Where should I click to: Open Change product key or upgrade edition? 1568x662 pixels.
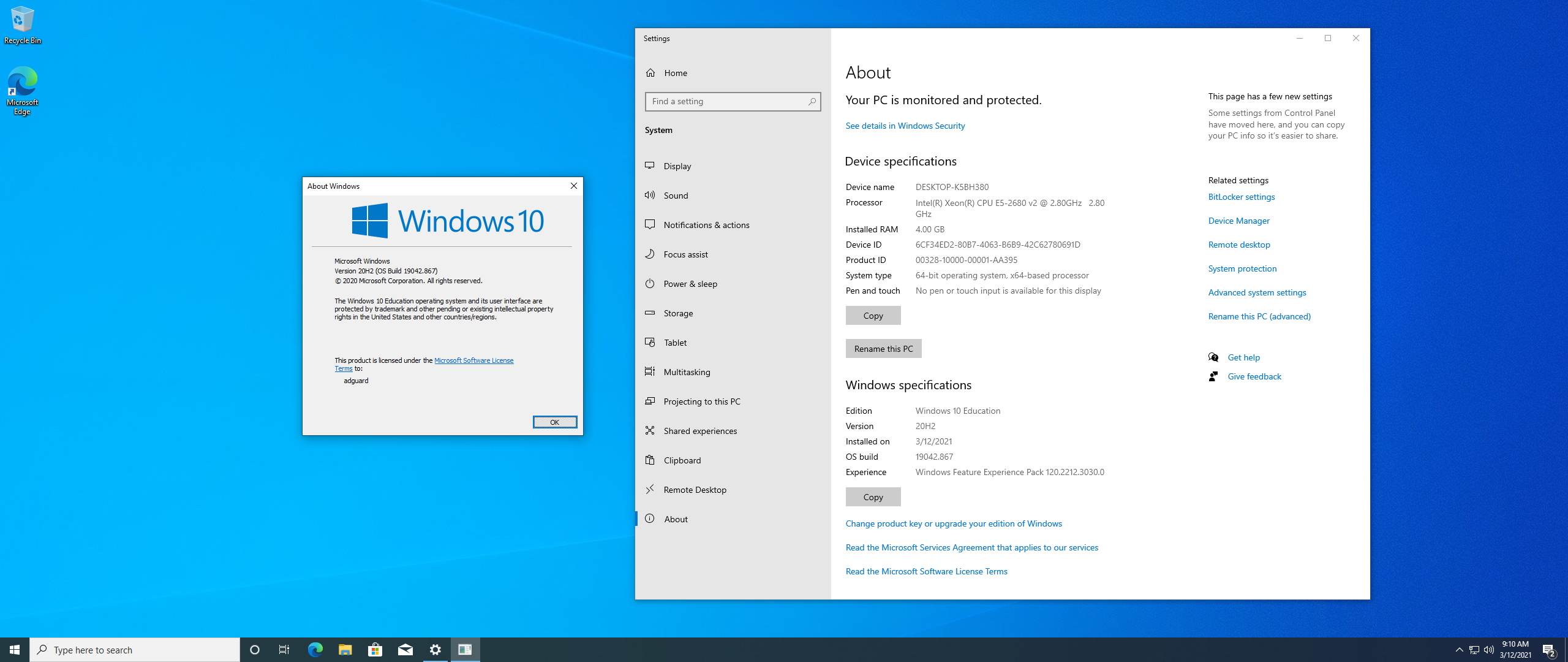tap(954, 523)
